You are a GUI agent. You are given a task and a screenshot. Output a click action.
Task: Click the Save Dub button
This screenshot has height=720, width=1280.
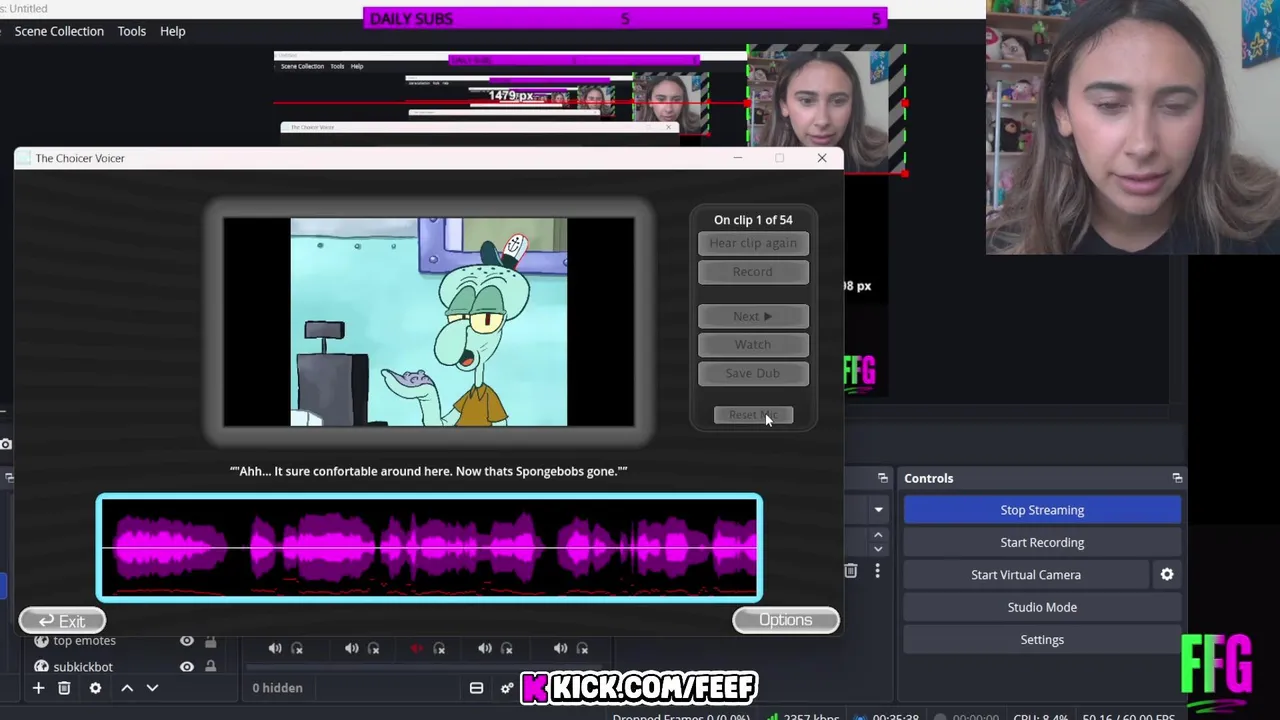753,373
